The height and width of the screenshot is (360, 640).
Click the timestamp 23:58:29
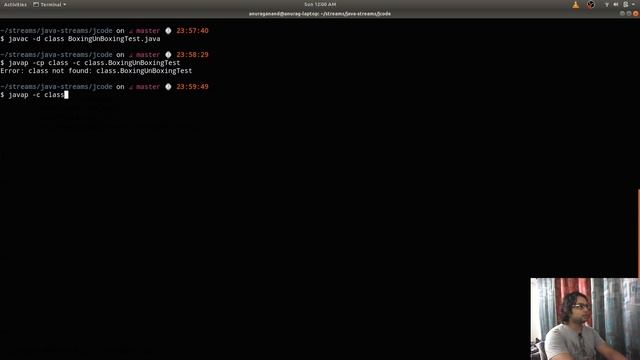point(192,55)
